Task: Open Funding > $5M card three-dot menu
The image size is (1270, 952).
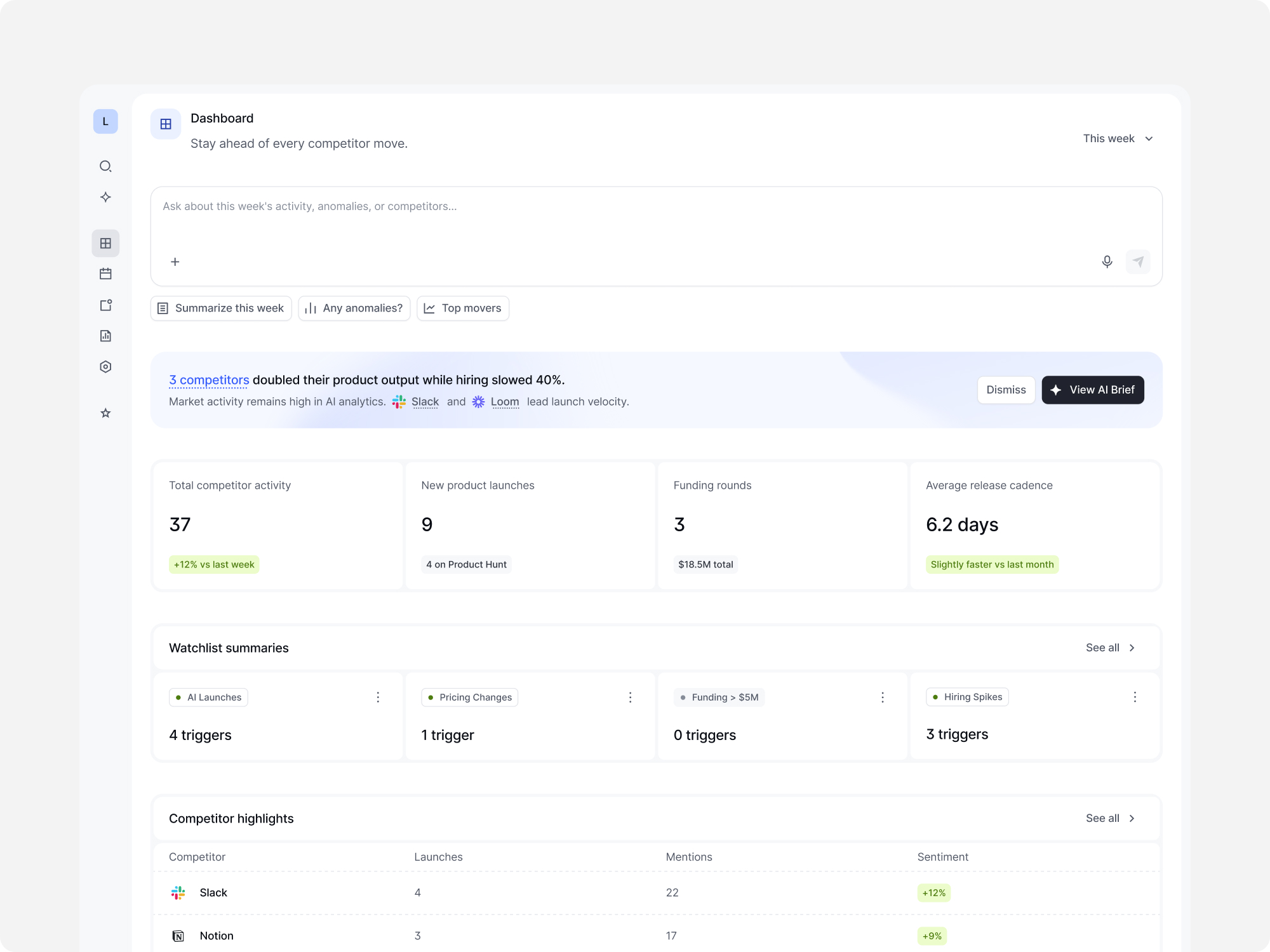Action: tap(882, 697)
